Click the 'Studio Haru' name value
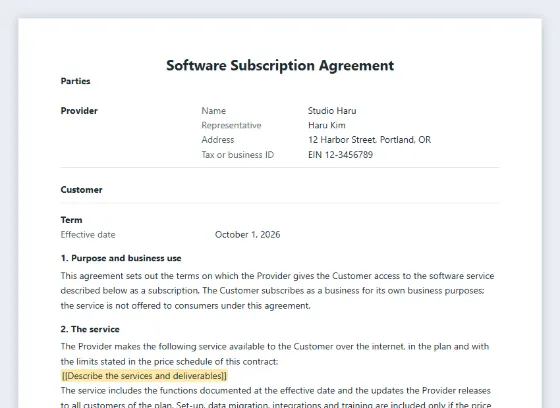 pos(332,111)
